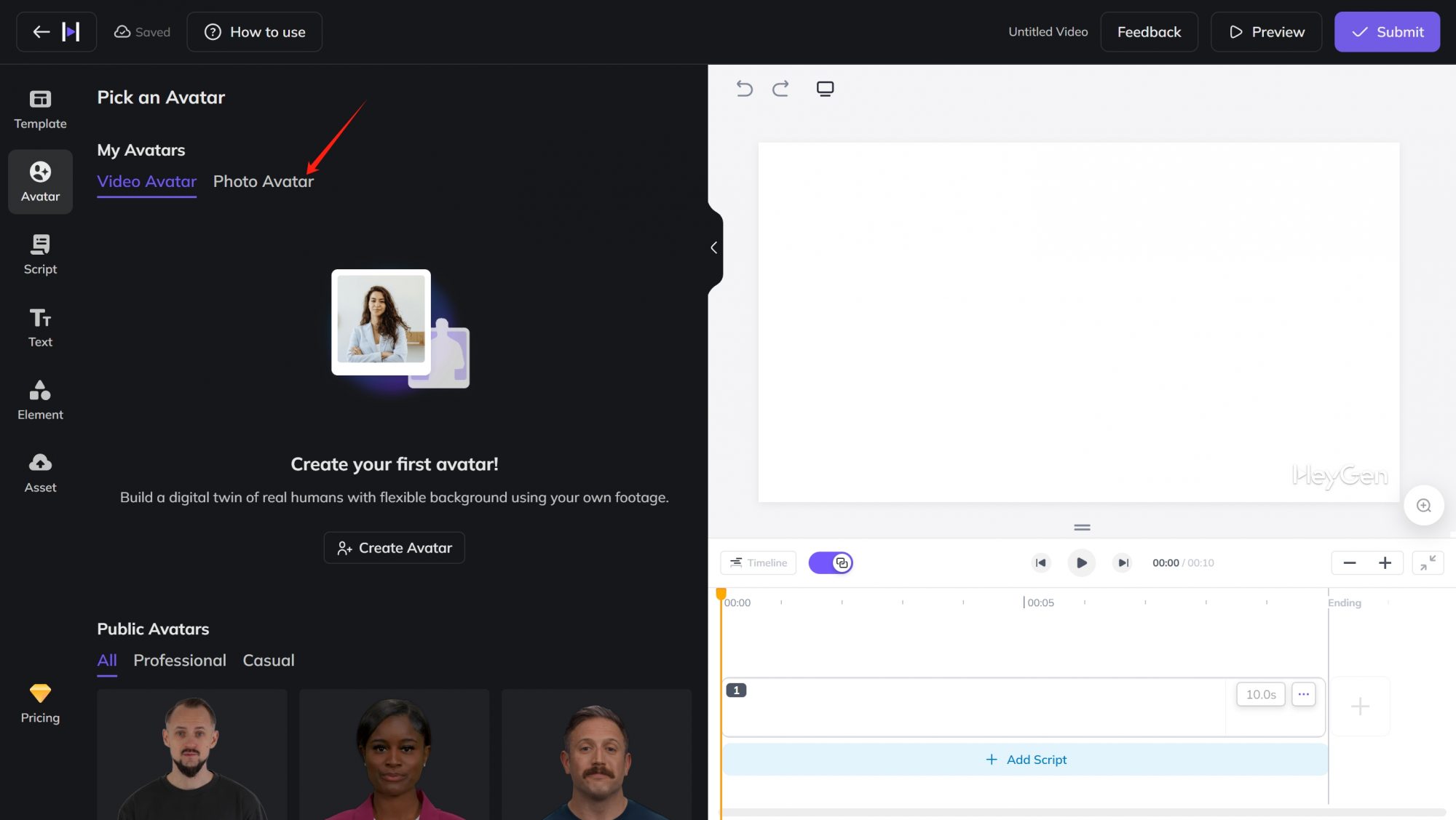Viewport: 1456px width, 820px height.
Task: Click the Feedback button
Action: point(1149,32)
